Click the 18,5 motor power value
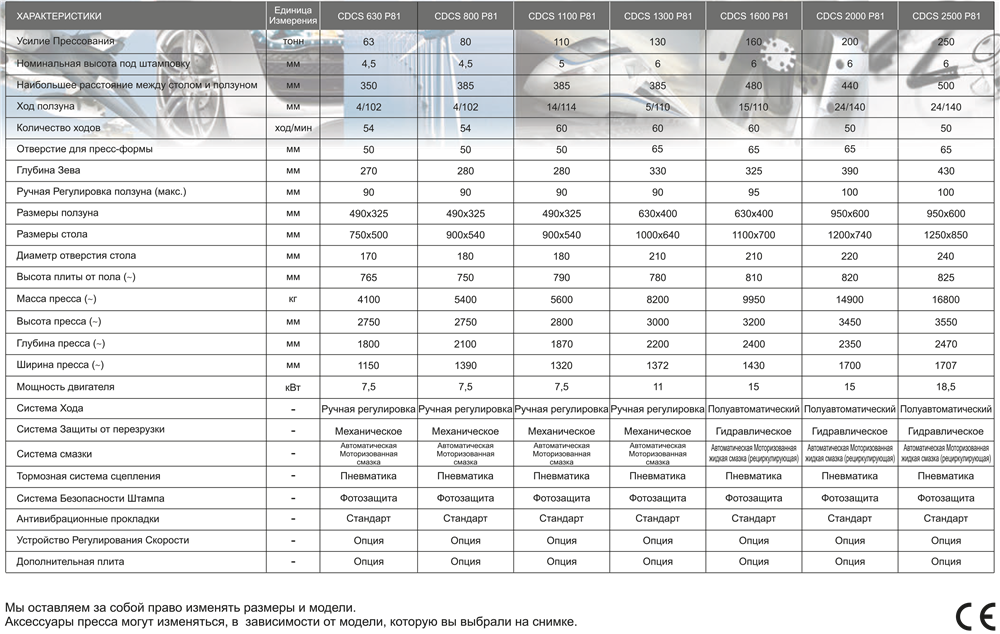 click(946, 387)
